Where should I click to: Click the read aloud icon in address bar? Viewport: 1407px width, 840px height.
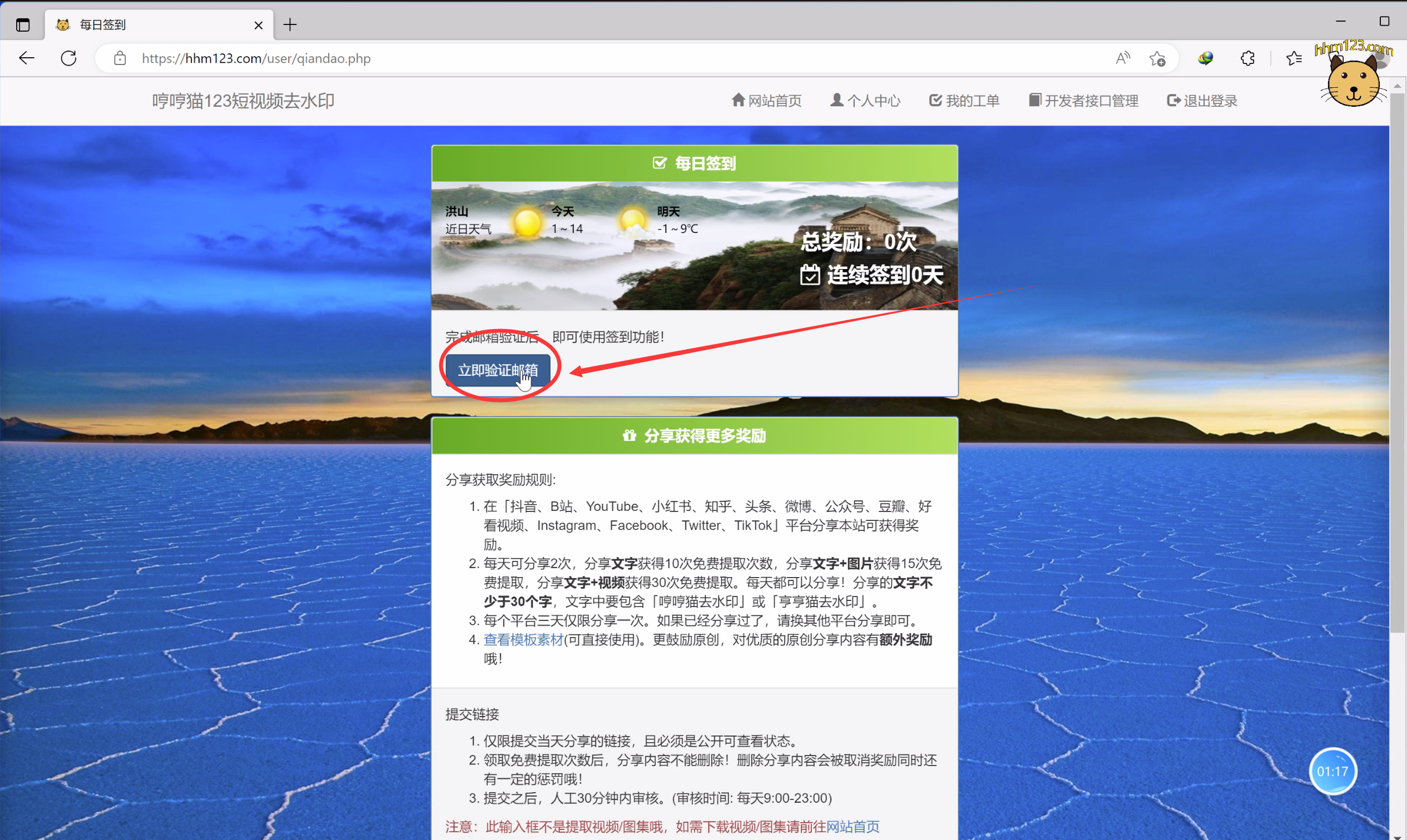point(1122,58)
